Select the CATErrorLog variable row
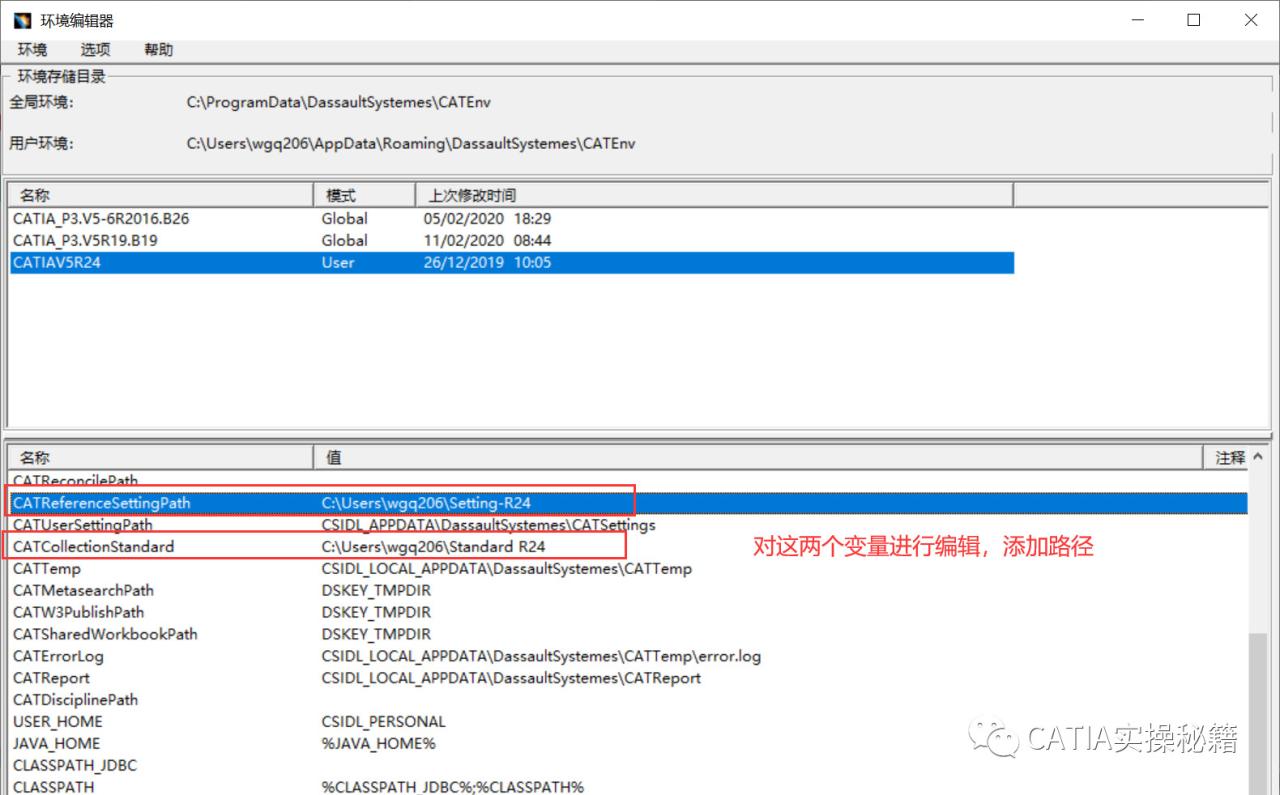 pos(58,656)
